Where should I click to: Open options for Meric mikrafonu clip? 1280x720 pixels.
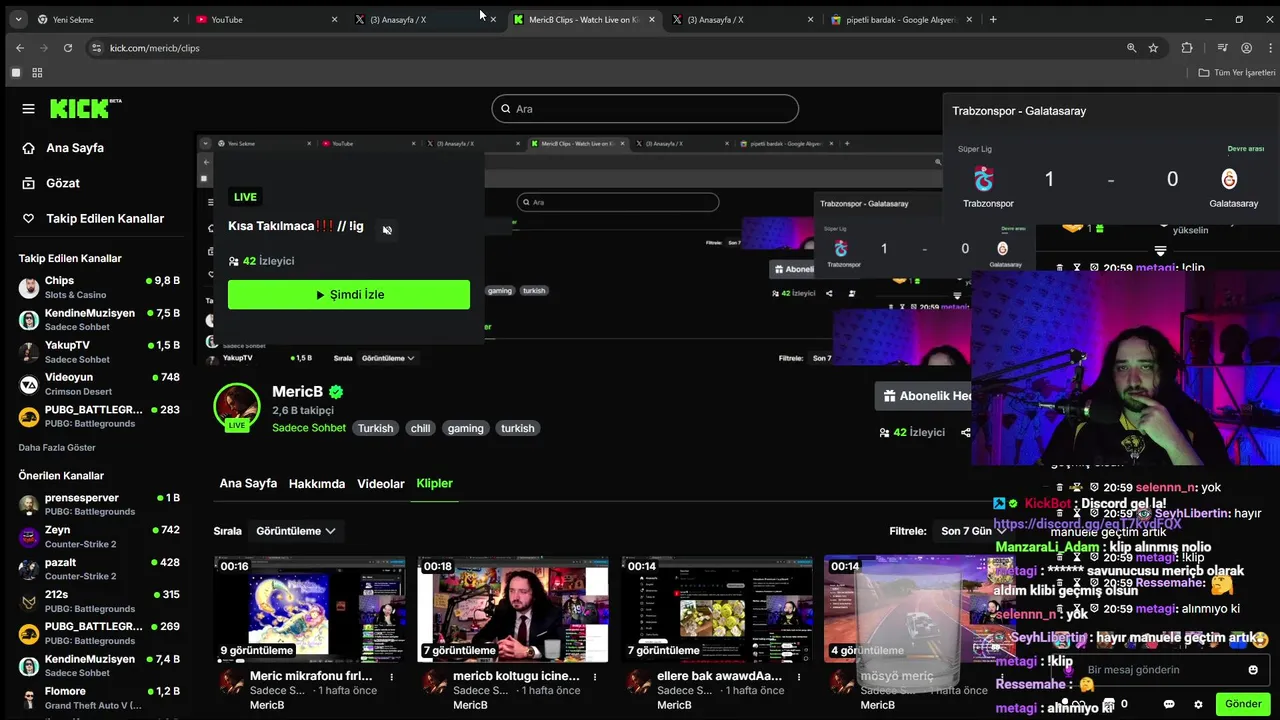click(392, 677)
